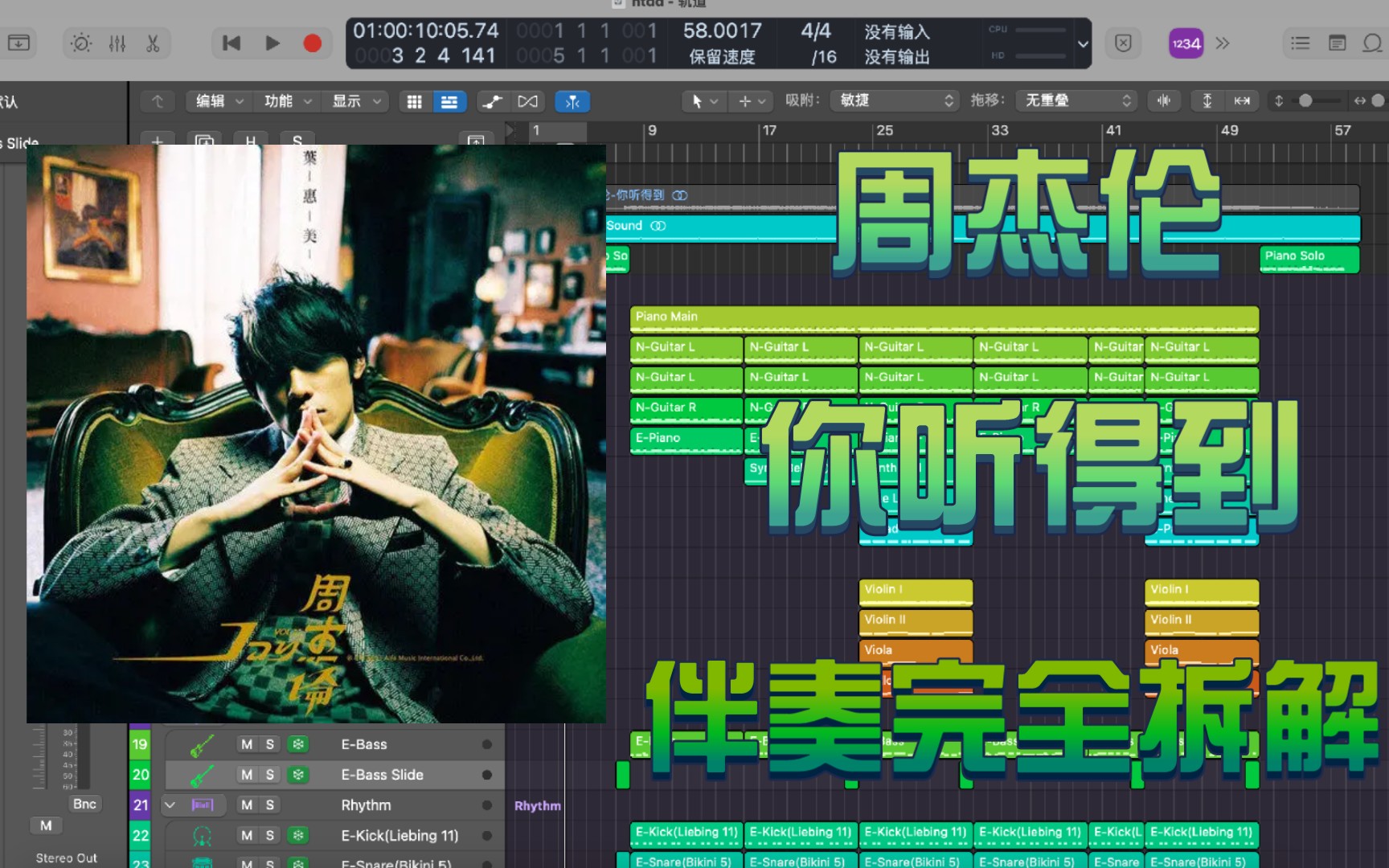
Task: Open the Library download icon in control bar
Action: [18, 43]
